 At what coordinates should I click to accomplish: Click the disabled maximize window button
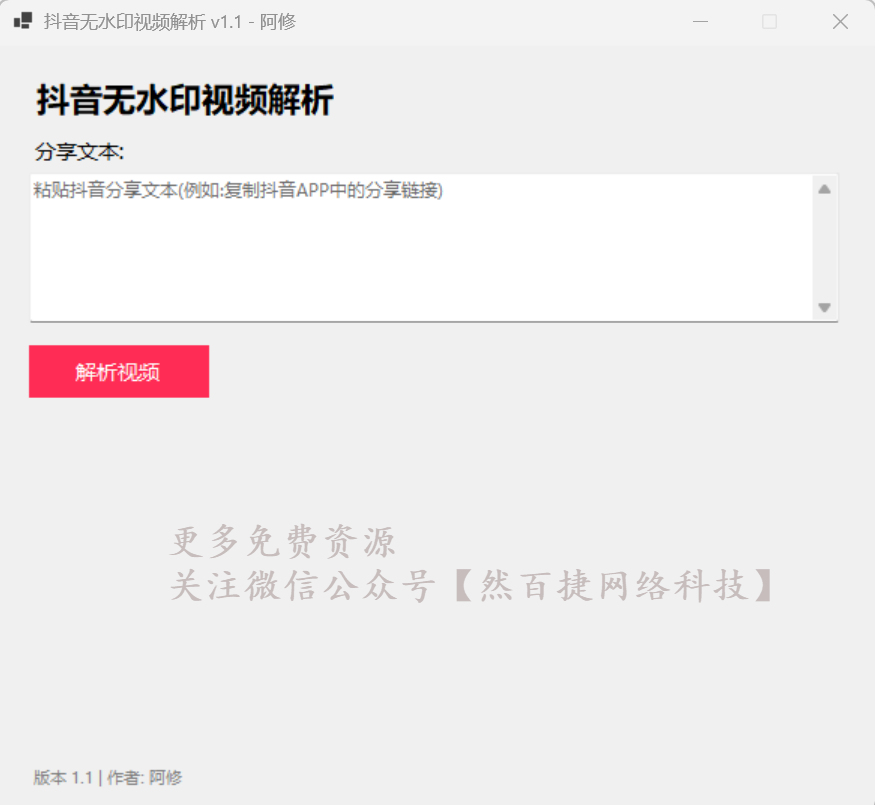pyautogui.click(x=770, y=22)
